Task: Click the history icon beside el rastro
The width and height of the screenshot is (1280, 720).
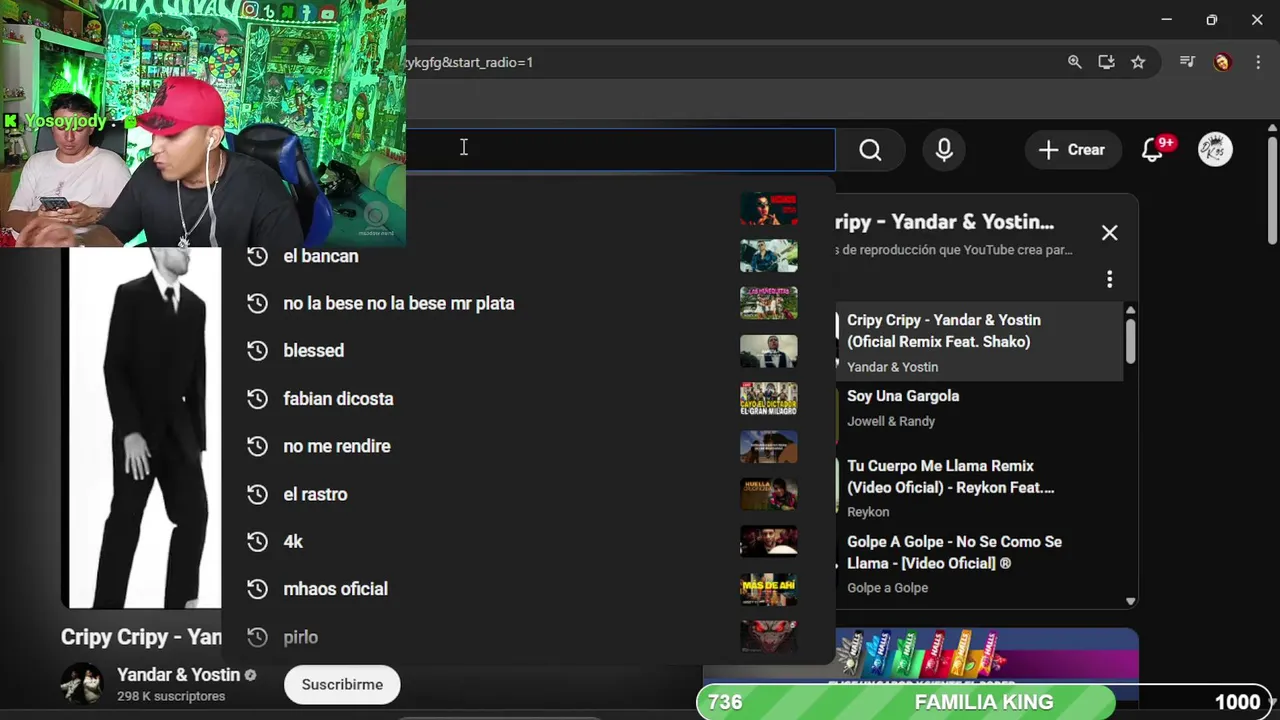Action: coord(257,494)
